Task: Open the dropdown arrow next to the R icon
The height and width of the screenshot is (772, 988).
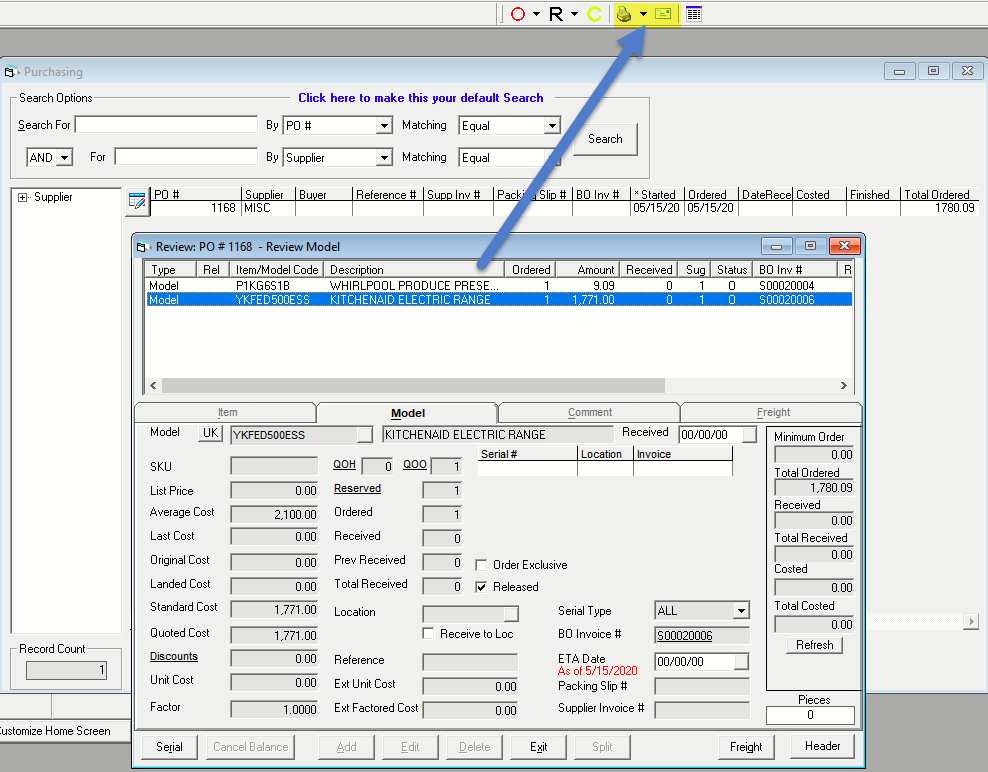Action: (x=574, y=14)
